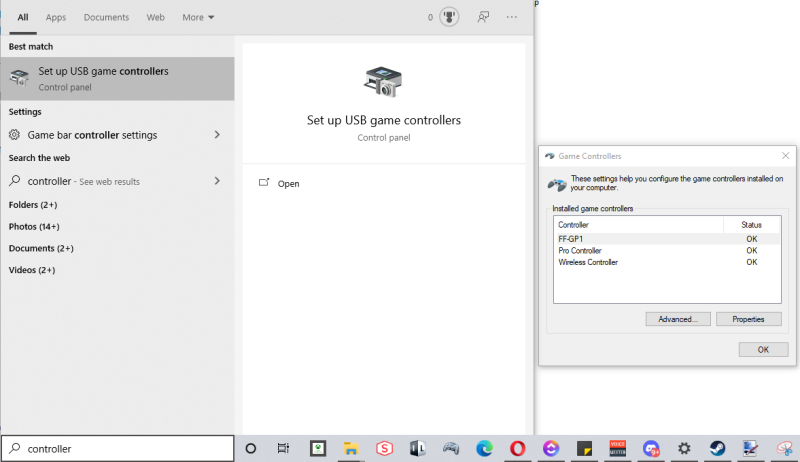Click controller - See web results text
The height and width of the screenshot is (462, 800).
[84, 181]
